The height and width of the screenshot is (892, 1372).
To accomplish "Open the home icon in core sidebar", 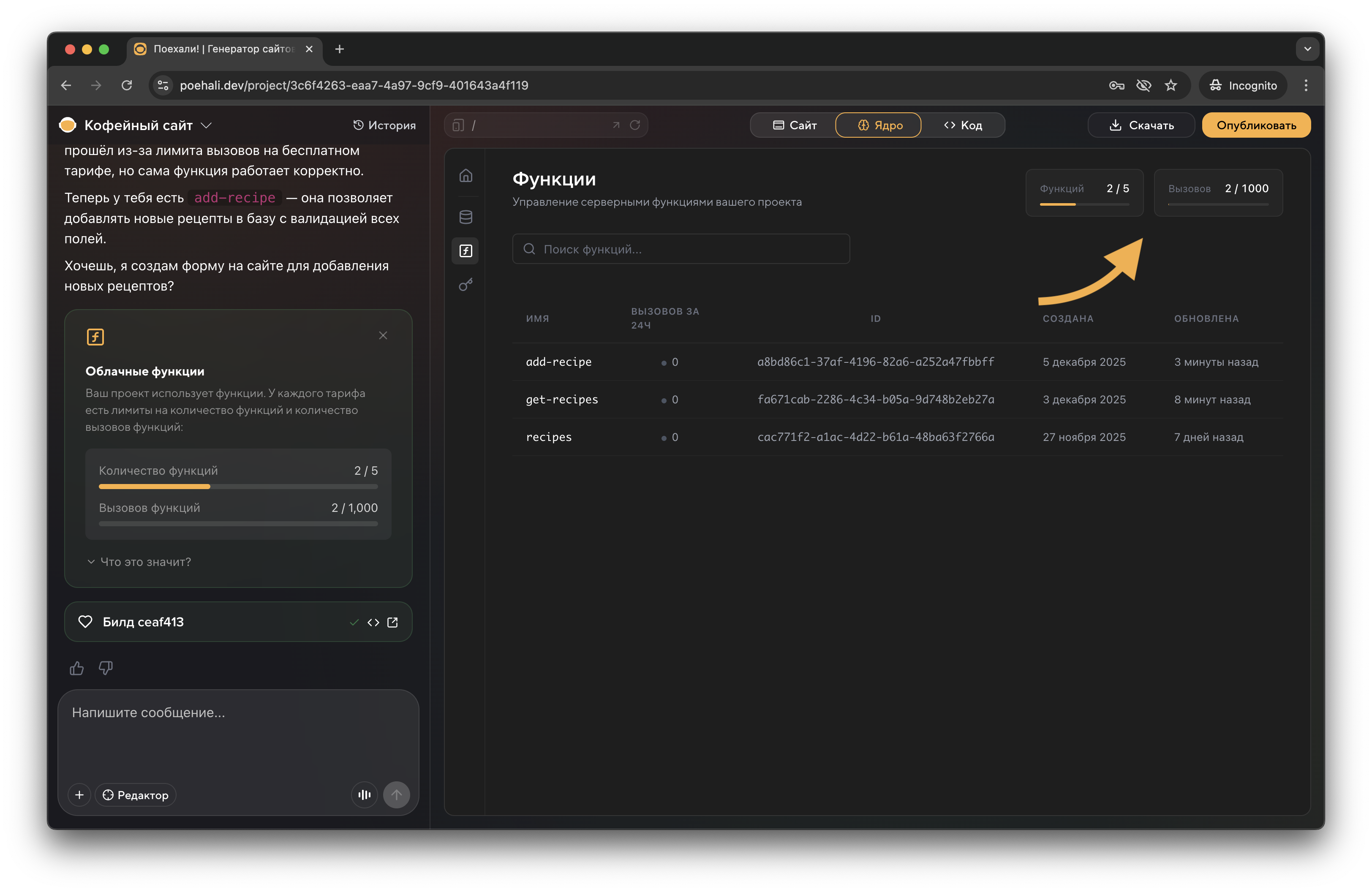I will [465, 175].
